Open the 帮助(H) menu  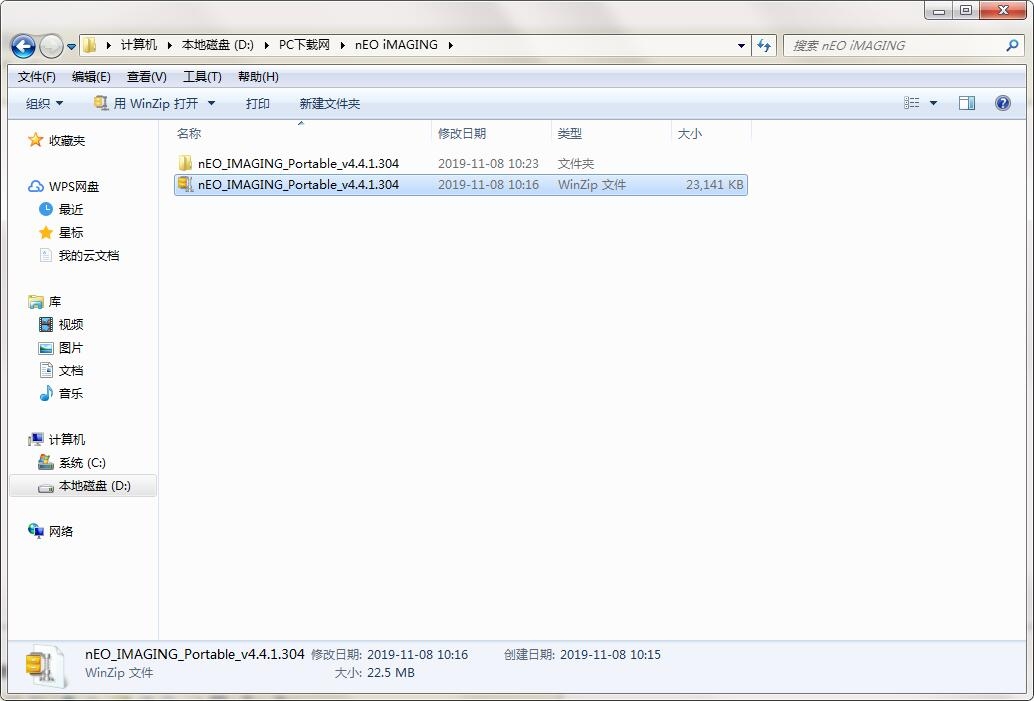click(258, 76)
